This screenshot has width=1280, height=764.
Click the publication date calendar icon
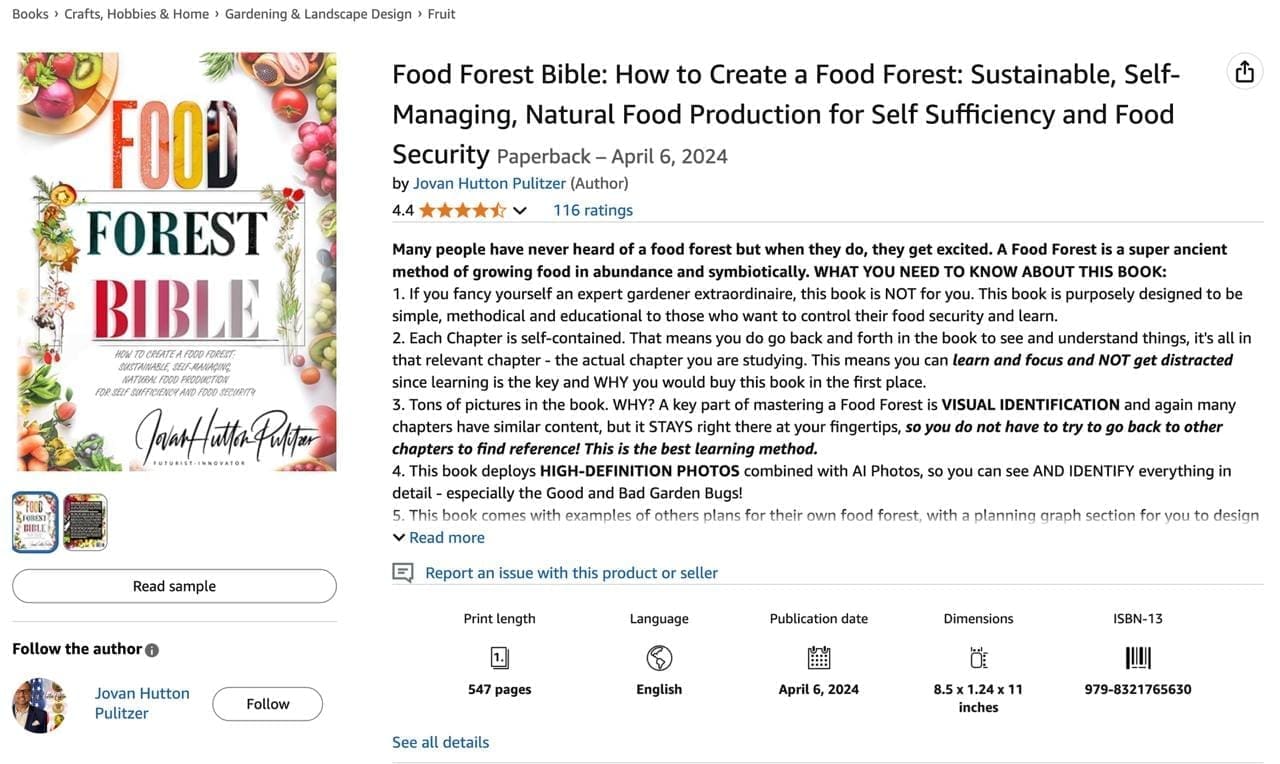point(819,657)
